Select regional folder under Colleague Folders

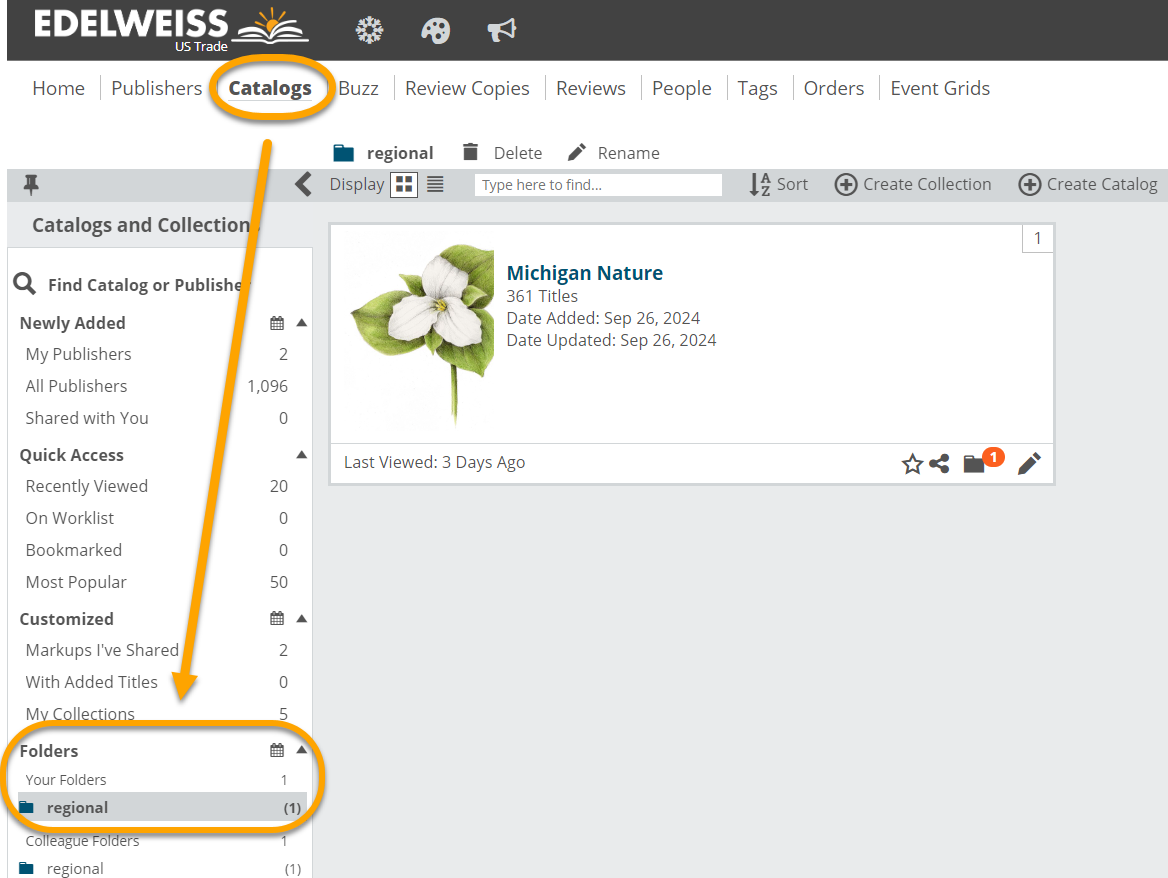162,868
